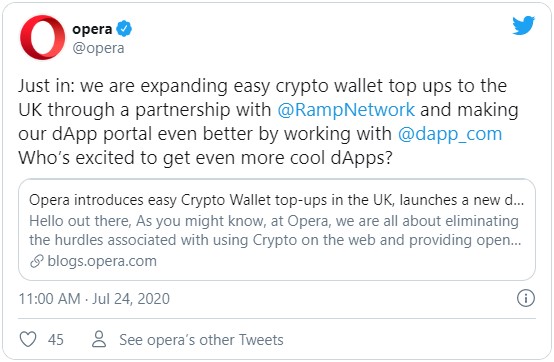The image size is (554, 362).
Task: Click the opera display name
Action: 92,29
